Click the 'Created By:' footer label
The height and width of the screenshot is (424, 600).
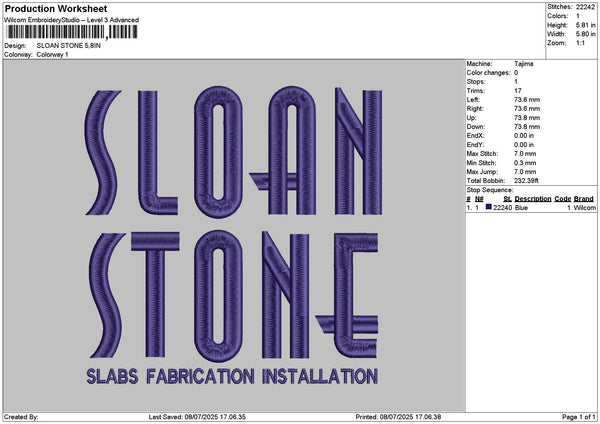pyautogui.click(x=21, y=417)
